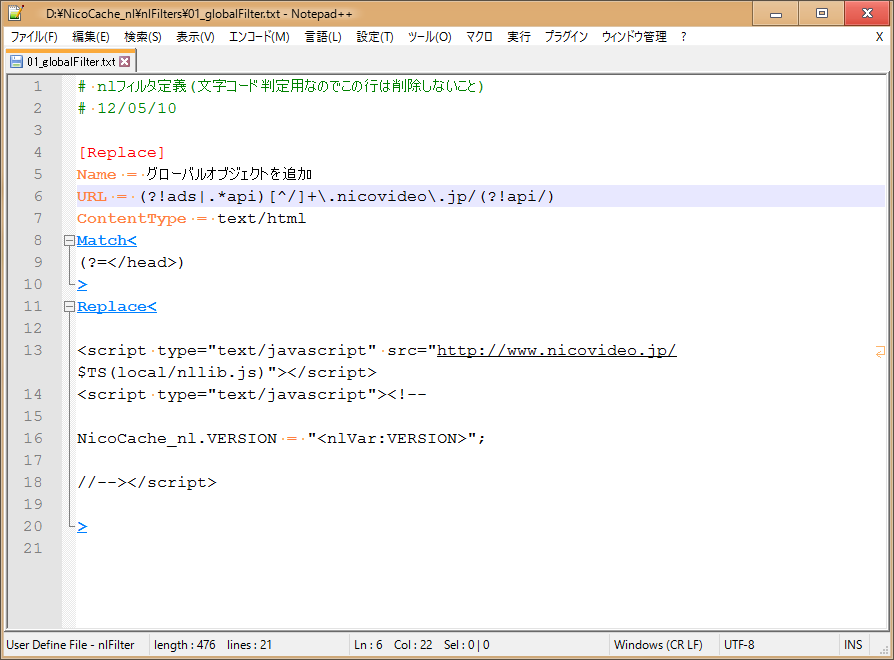Click the NicoCache_nl.VERSION text on line 16
The height and width of the screenshot is (660, 894).
point(177,438)
